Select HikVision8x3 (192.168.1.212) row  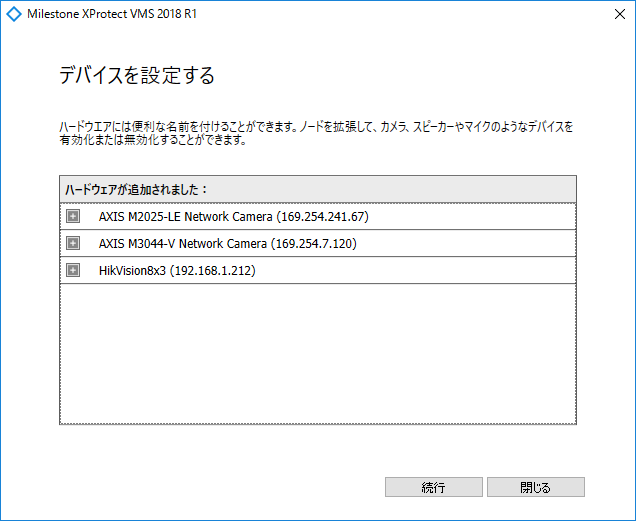pyautogui.click(x=318, y=270)
